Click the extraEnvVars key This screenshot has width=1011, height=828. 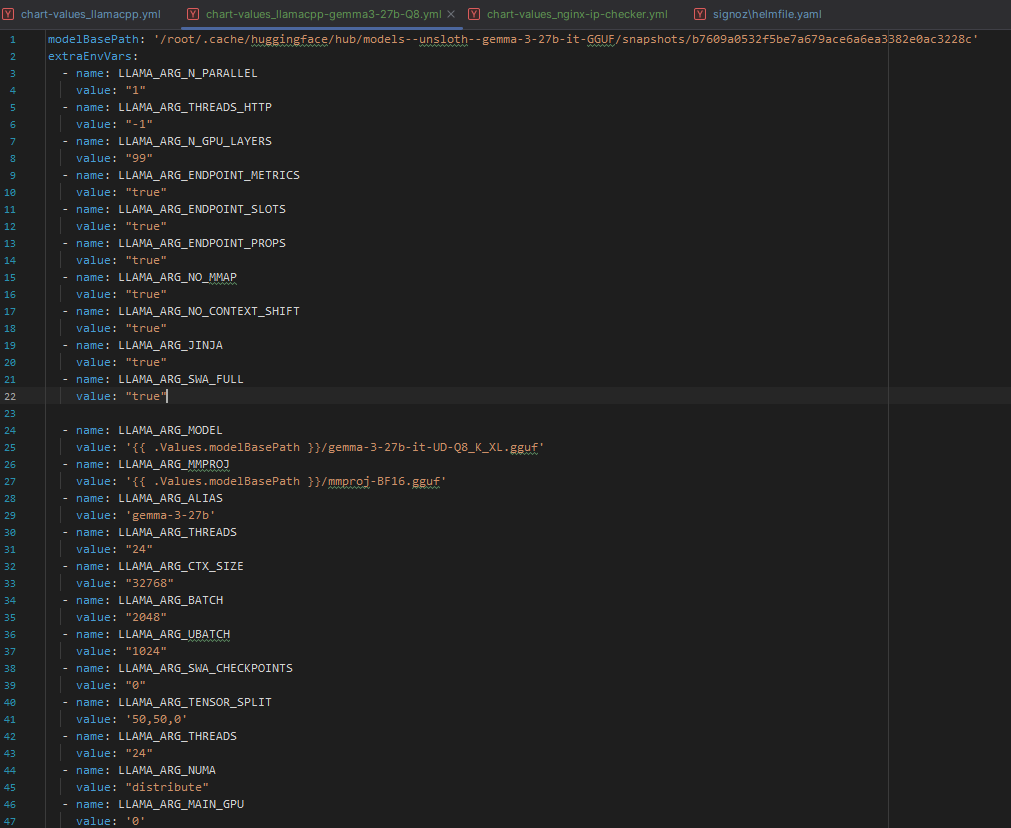coord(90,56)
